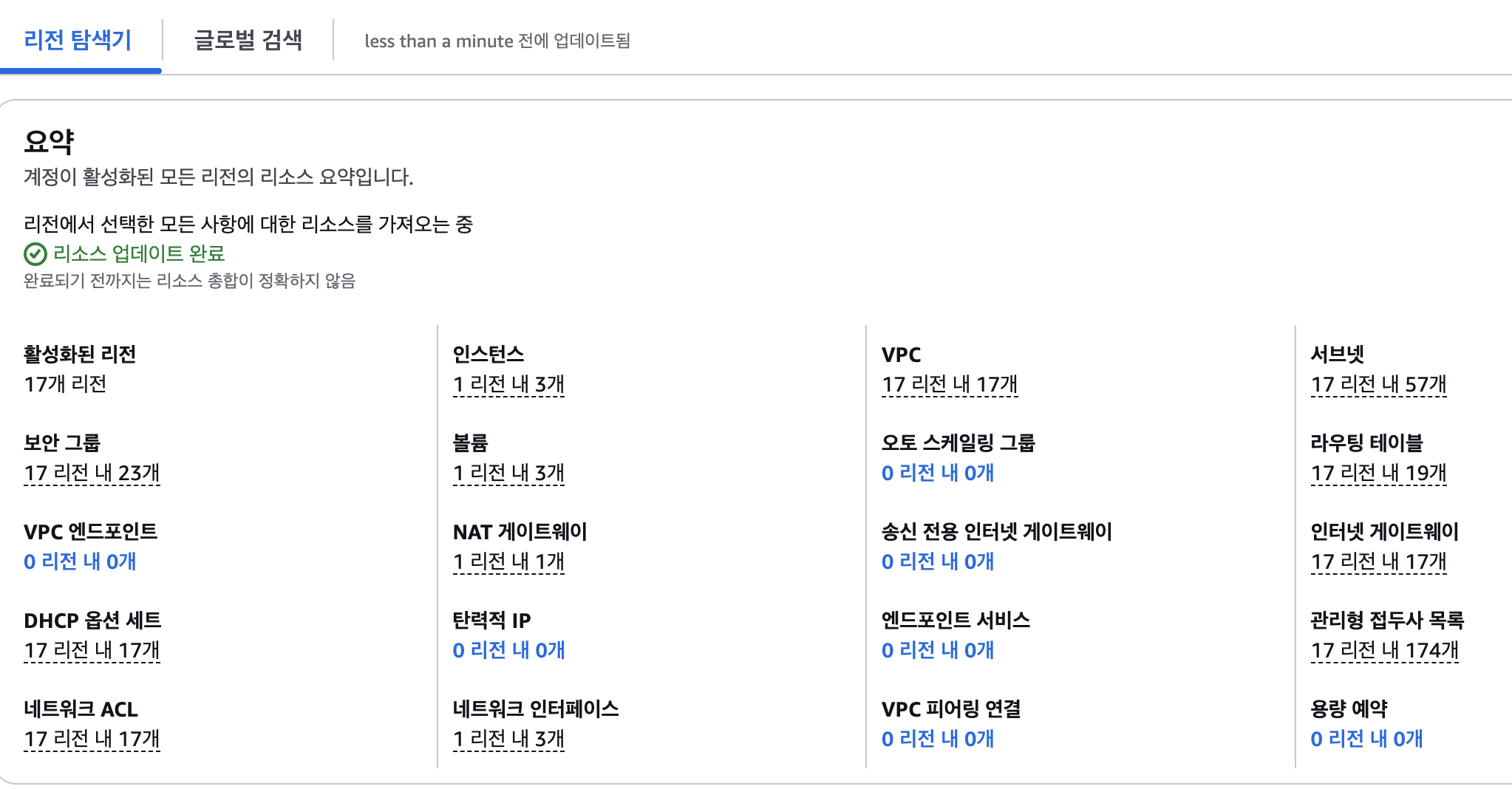
Task: Open routing tables link 17 리전 내 19개
Action: click(1378, 473)
